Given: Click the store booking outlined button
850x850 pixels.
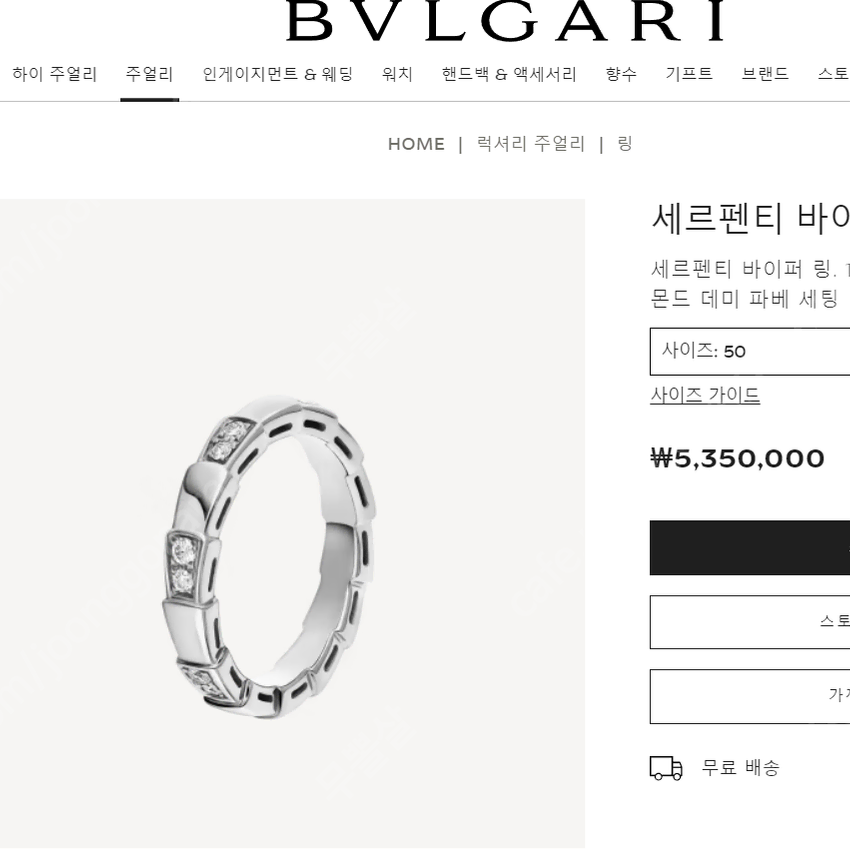Looking at the screenshot, I should 750,622.
